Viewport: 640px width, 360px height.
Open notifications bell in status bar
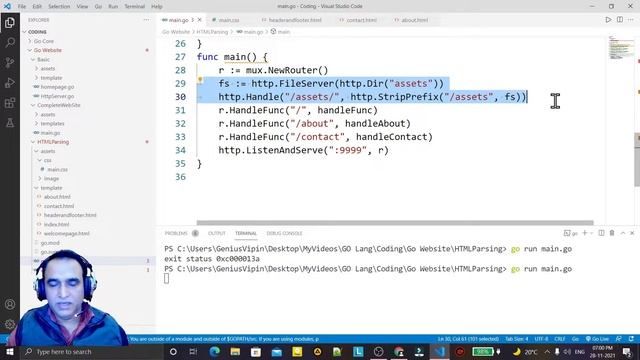(631, 339)
